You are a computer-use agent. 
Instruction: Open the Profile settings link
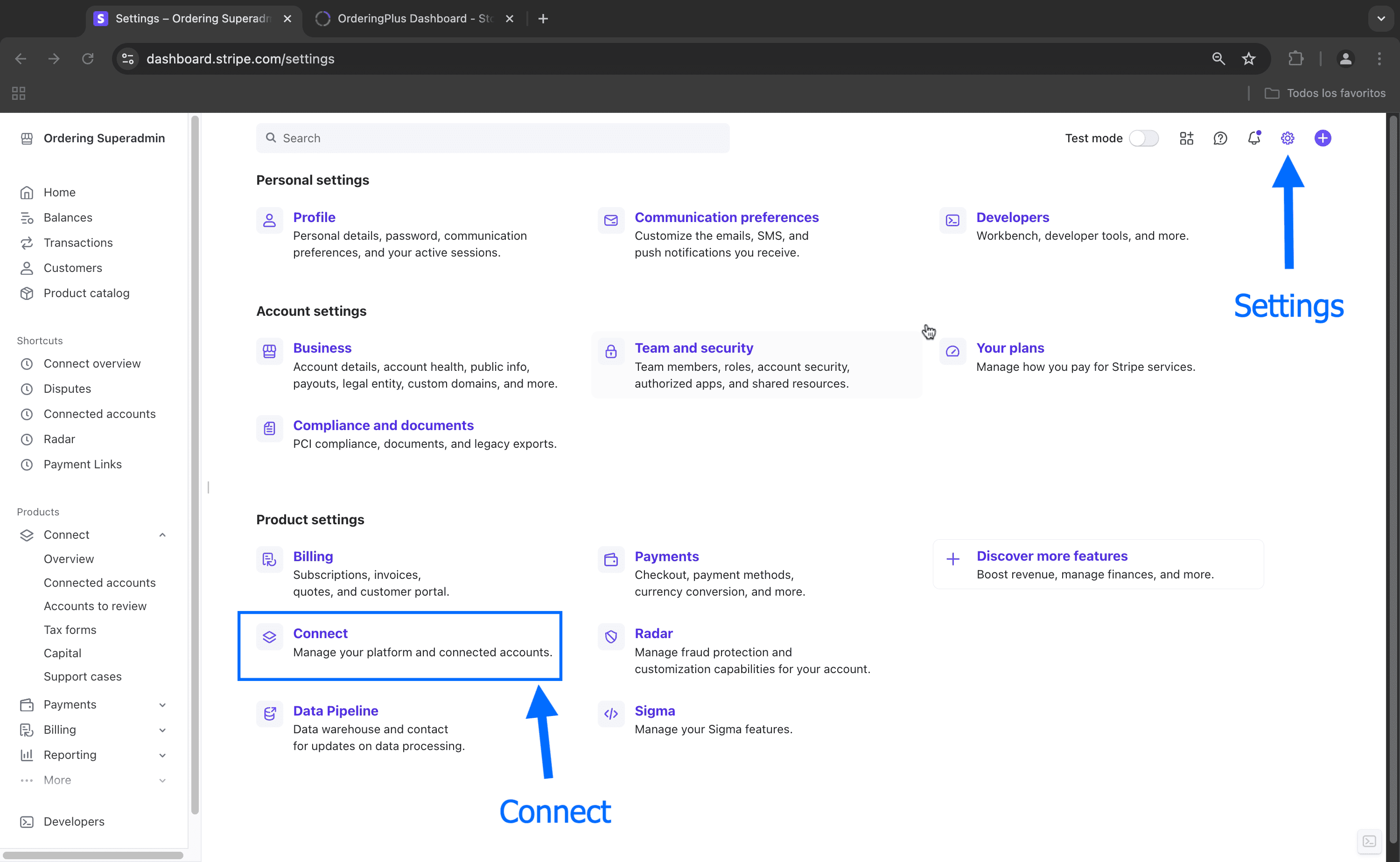pos(314,217)
